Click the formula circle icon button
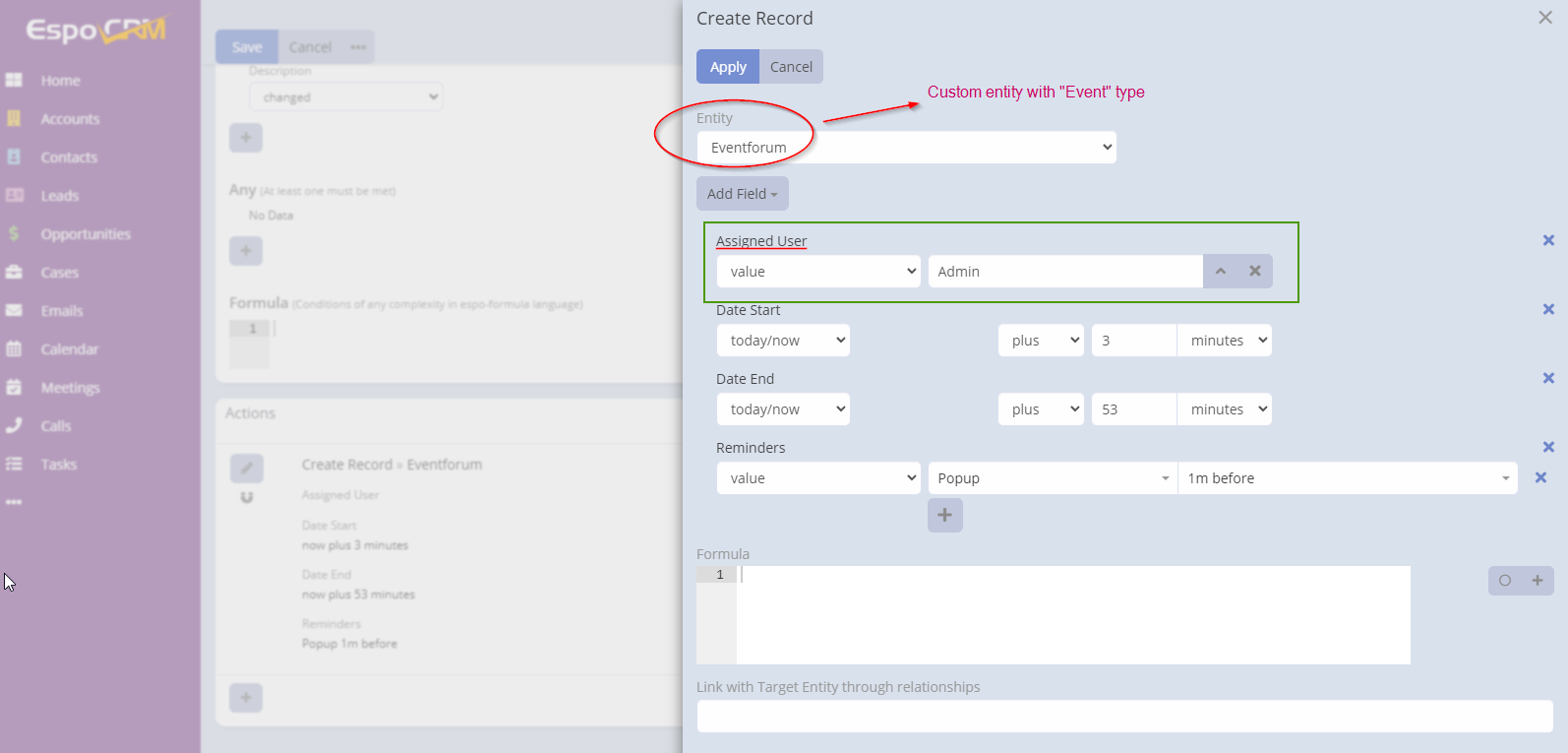The height and width of the screenshot is (753, 1568). tap(1505, 581)
